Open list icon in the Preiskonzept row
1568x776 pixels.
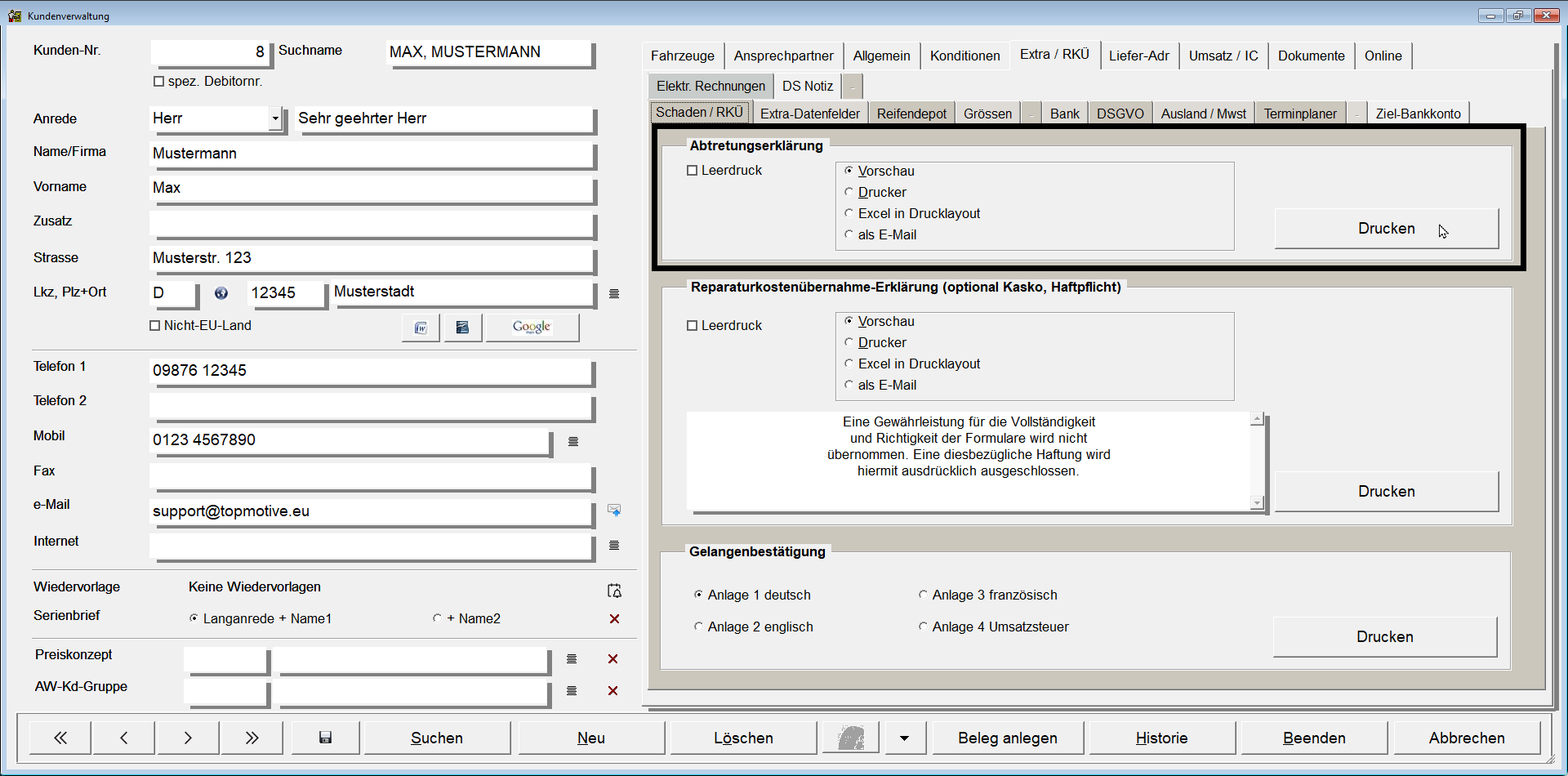(x=572, y=658)
